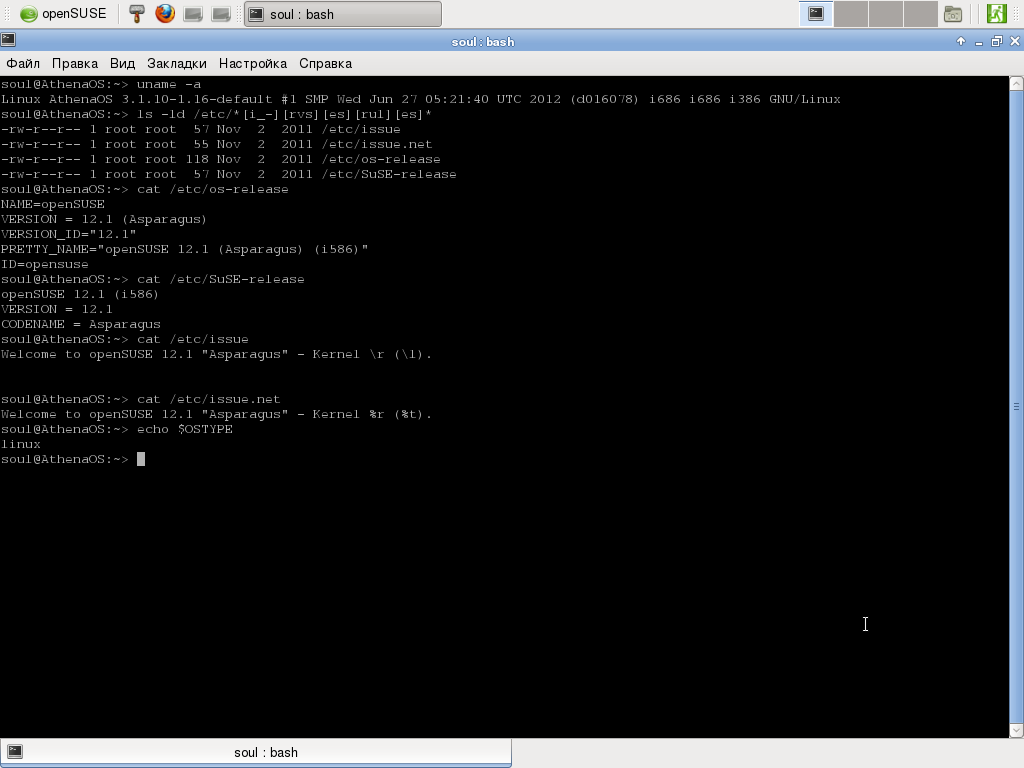Click the '/etc/os-release' listing row
1024x768 pixels.
tap(220, 159)
